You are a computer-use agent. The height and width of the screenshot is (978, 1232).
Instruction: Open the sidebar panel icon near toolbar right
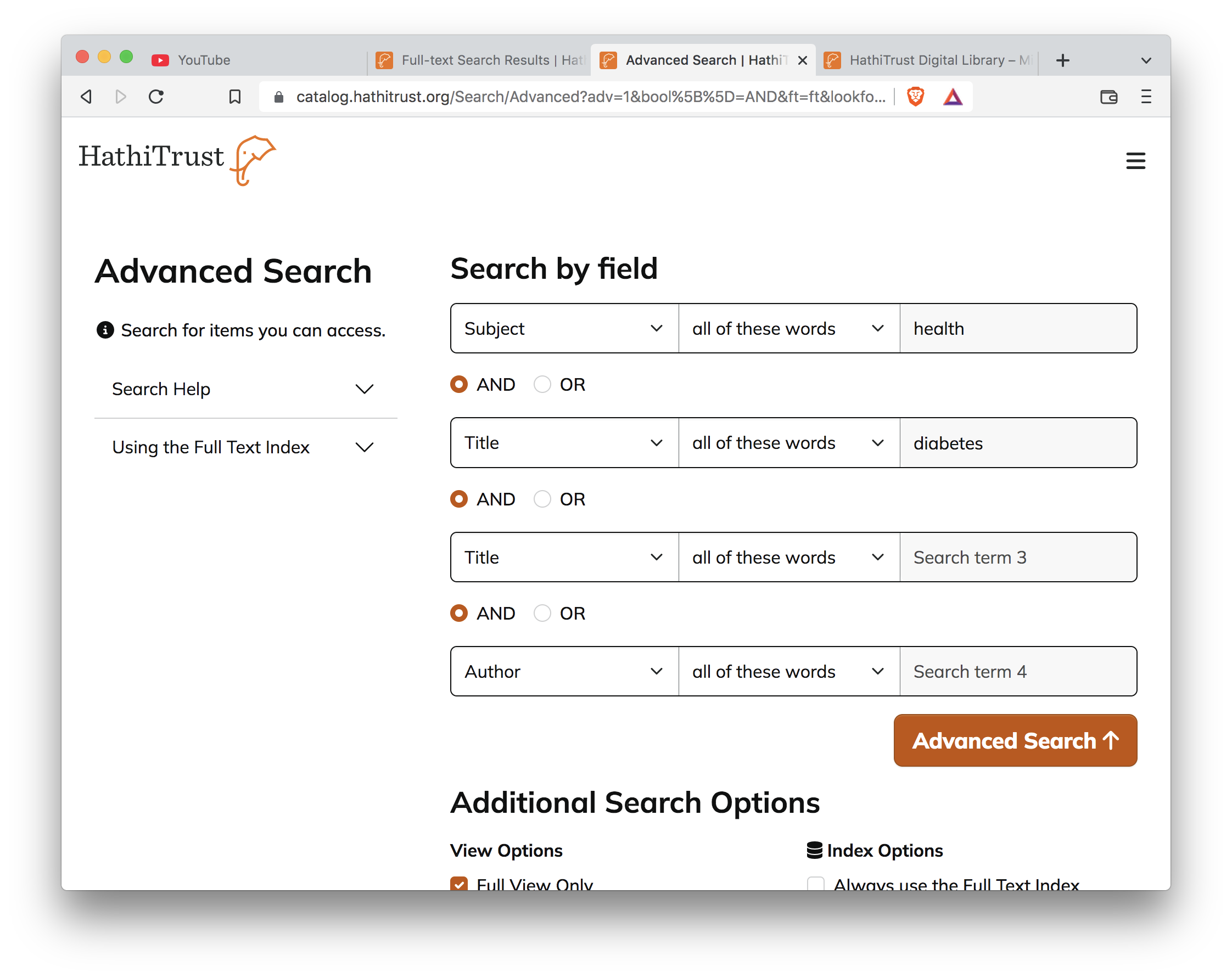tap(1109, 97)
